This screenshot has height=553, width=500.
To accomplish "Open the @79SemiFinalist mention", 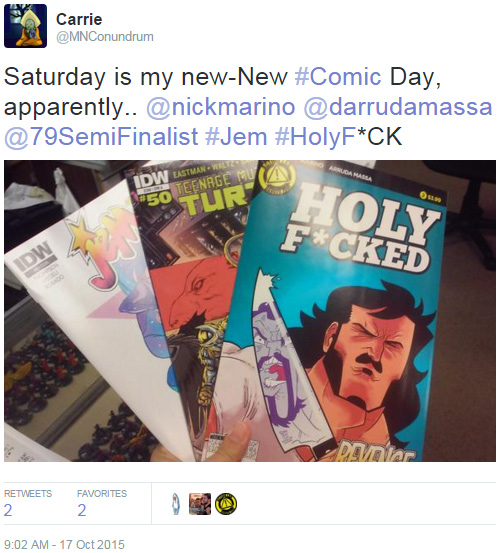I will (x=101, y=136).
